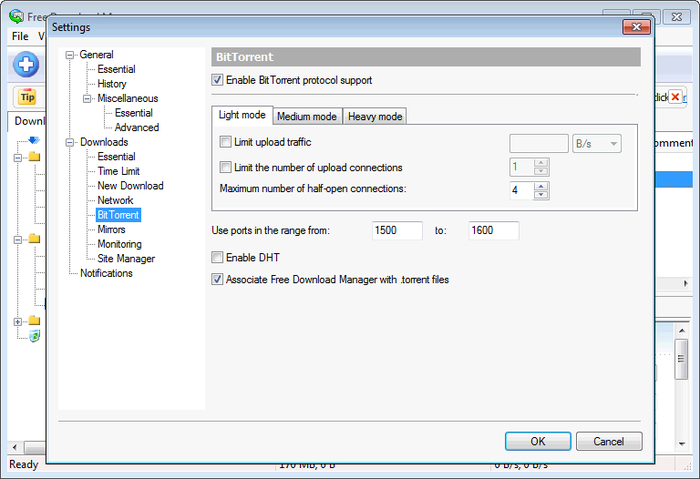Image resolution: width=700 pixels, height=479 pixels.
Task: Click the port range start field 1500
Action: (x=396, y=231)
